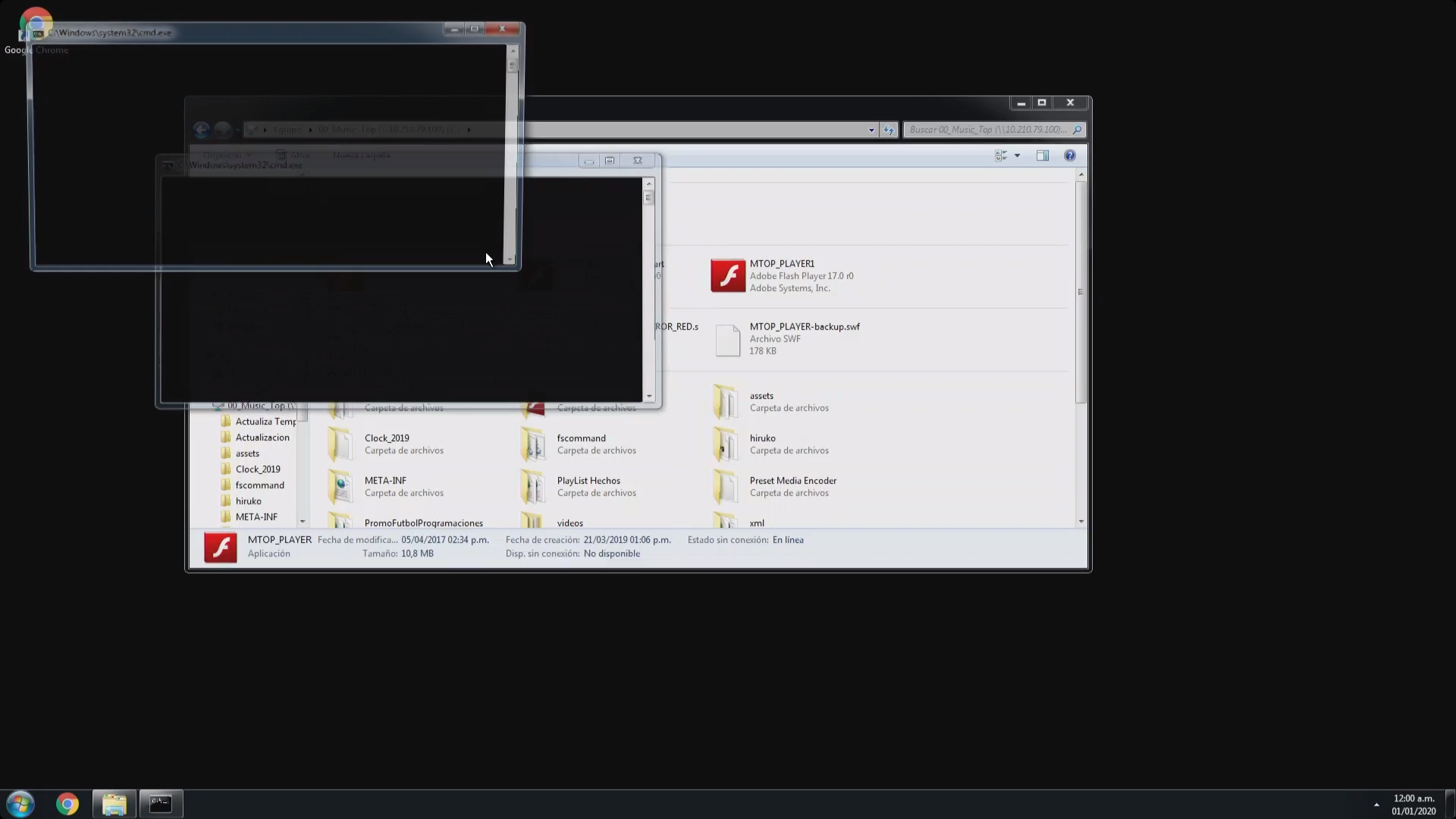Select the videos folder
The height and width of the screenshot is (819, 1456).
[x=552, y=522]
